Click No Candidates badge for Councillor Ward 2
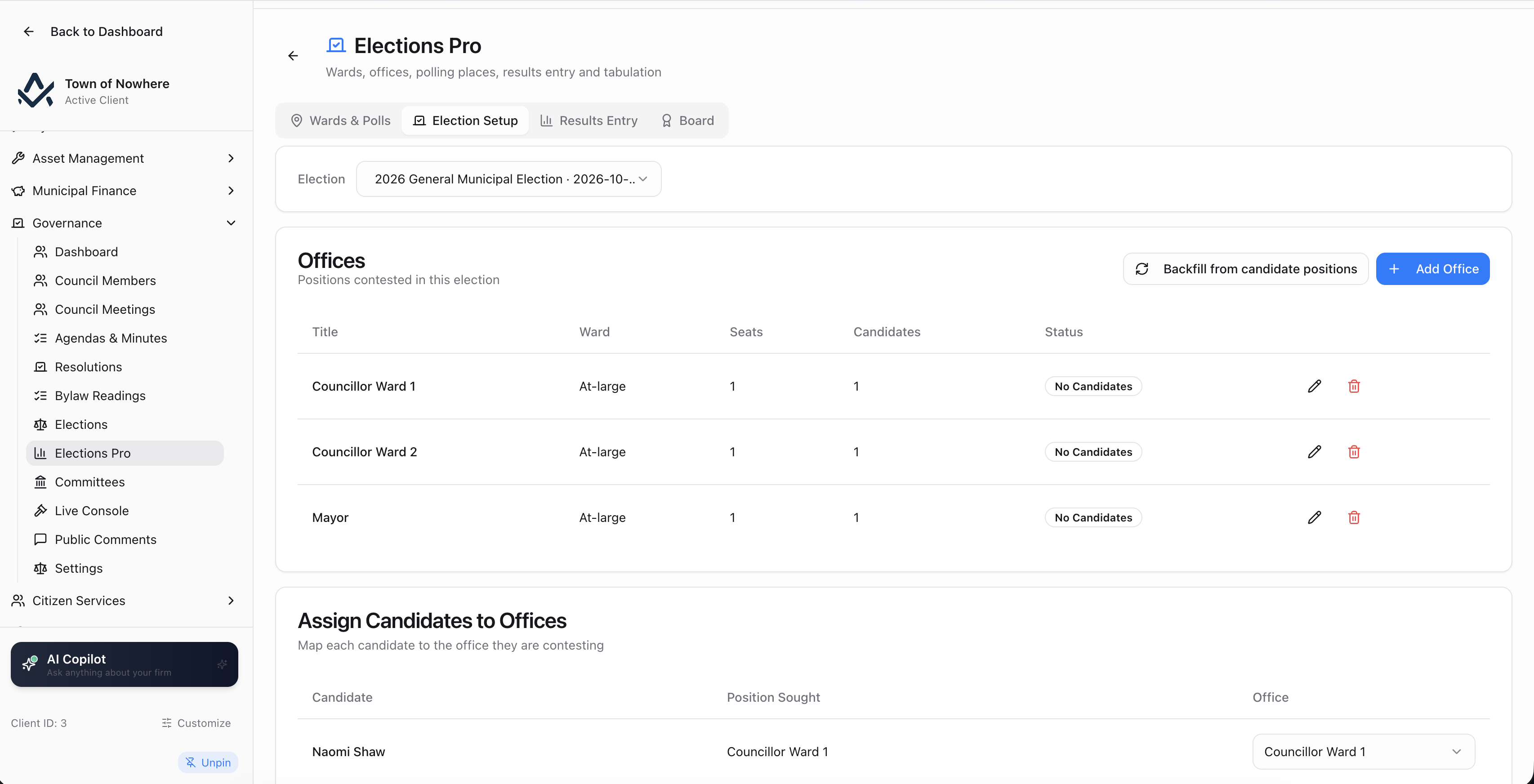This screenshot has height=784, width=1534. click(x=1093, y=452)
